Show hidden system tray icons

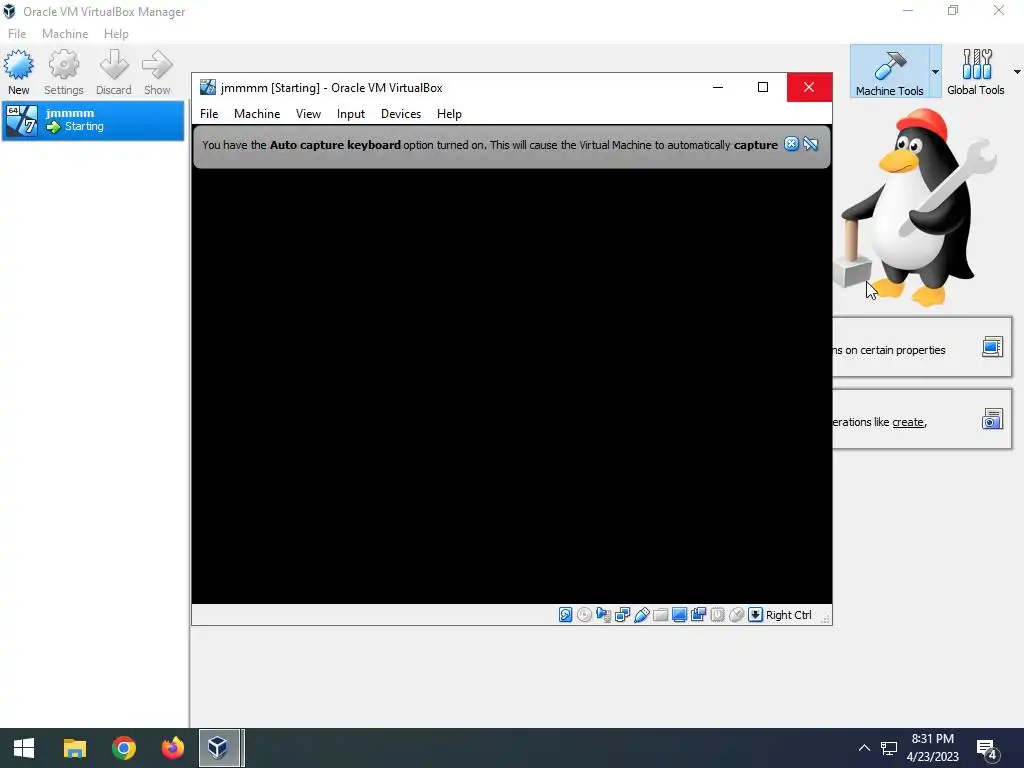864,748
